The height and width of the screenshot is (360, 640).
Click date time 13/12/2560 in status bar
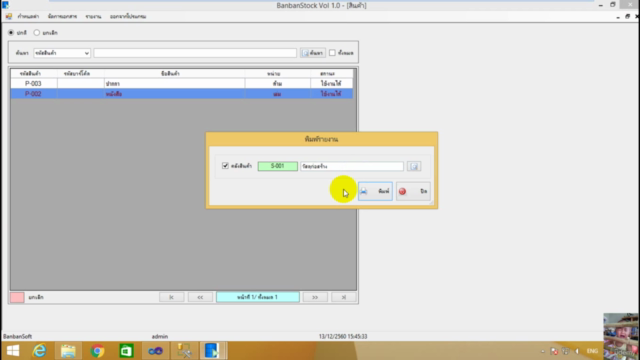tap(343, 336)
